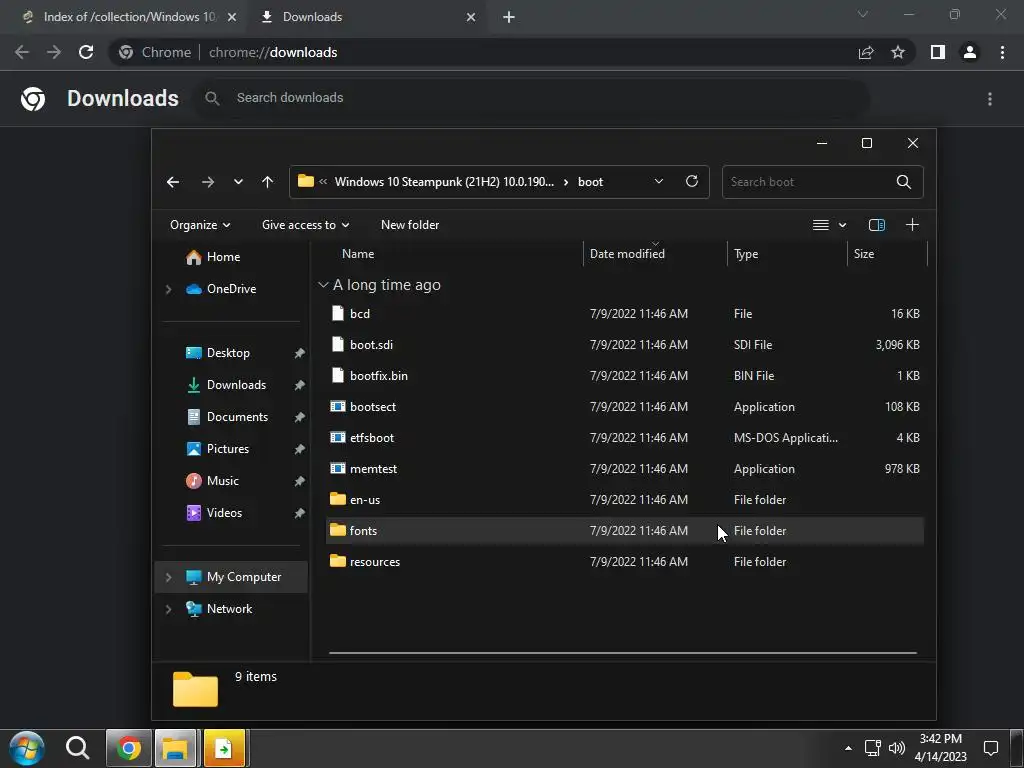The height and width of the screenshot is (768, 1024).
Task: Open recent locations chevron in Explorer
Action: click(238, 182)
